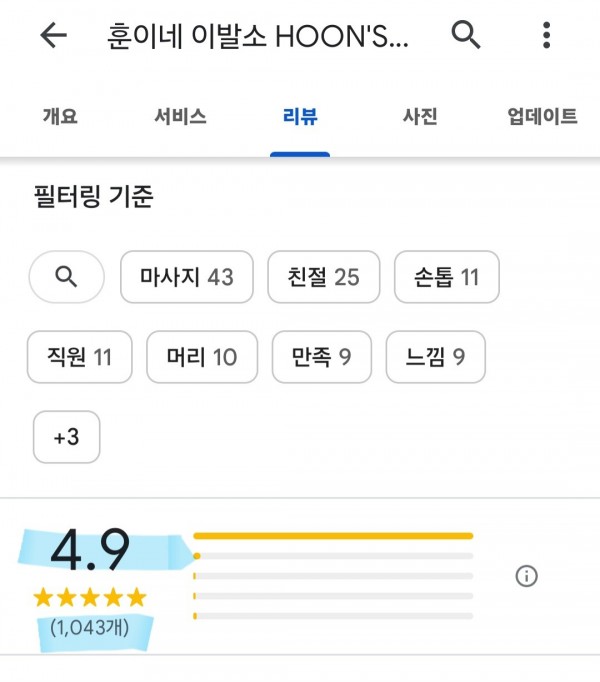The width and height of the screenshot is (600, 682).
Task: Filter reviews by 직원 11
Action: (80, 356)
